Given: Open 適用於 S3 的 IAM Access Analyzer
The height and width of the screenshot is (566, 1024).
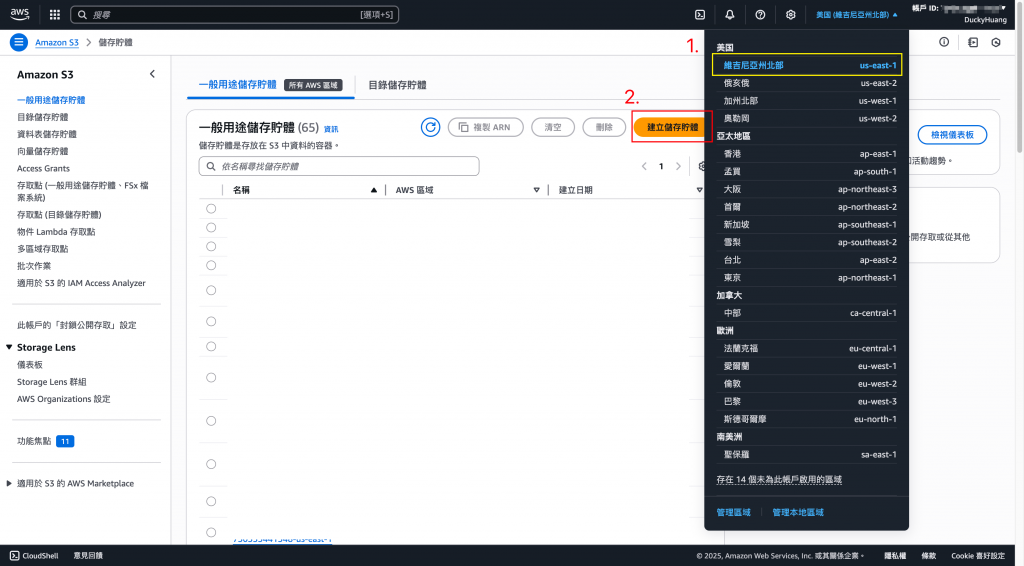Looking at the screenshot, I should (x=81, y=283).
